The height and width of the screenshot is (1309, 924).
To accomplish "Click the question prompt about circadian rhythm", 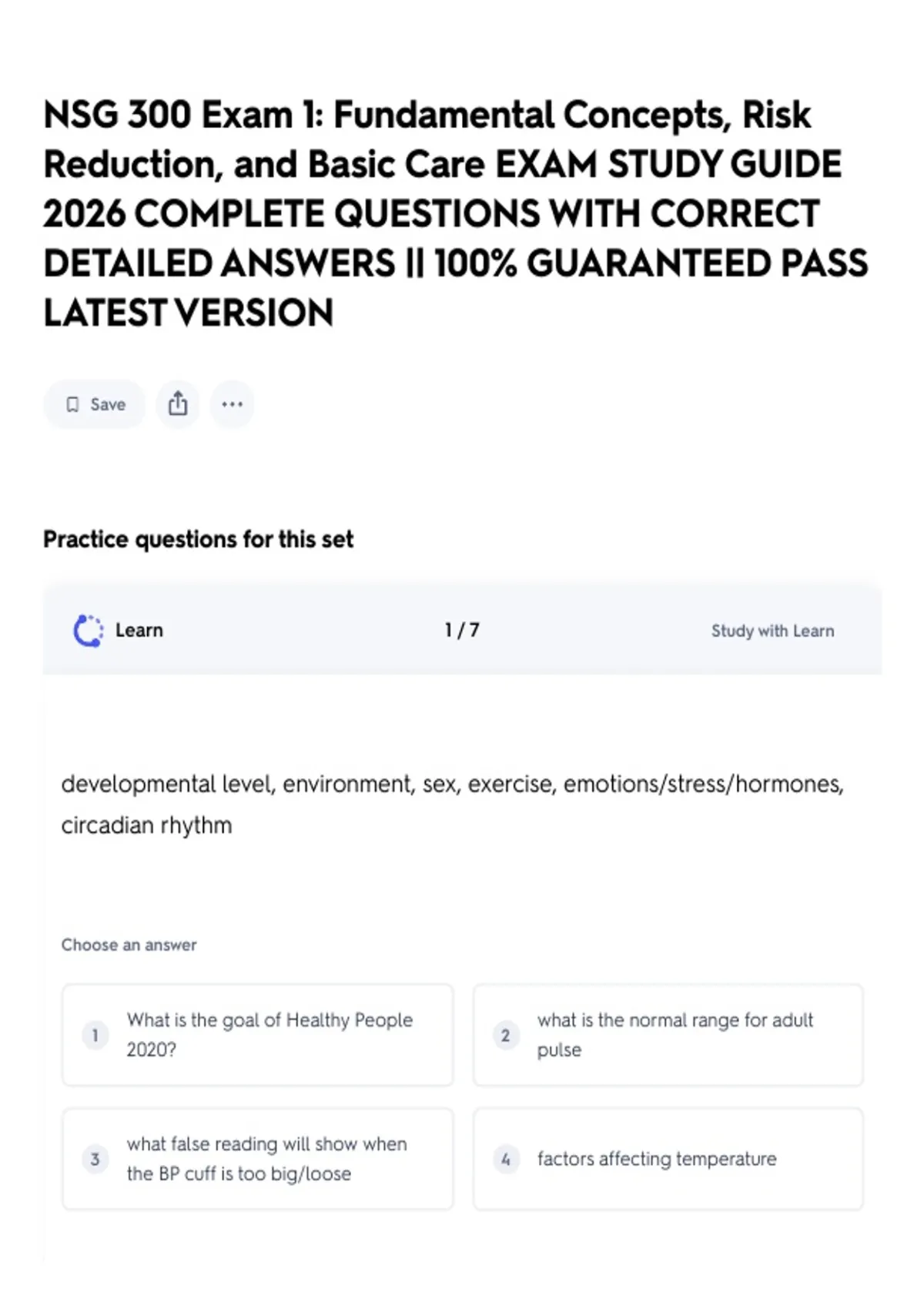I will [453, 805].
